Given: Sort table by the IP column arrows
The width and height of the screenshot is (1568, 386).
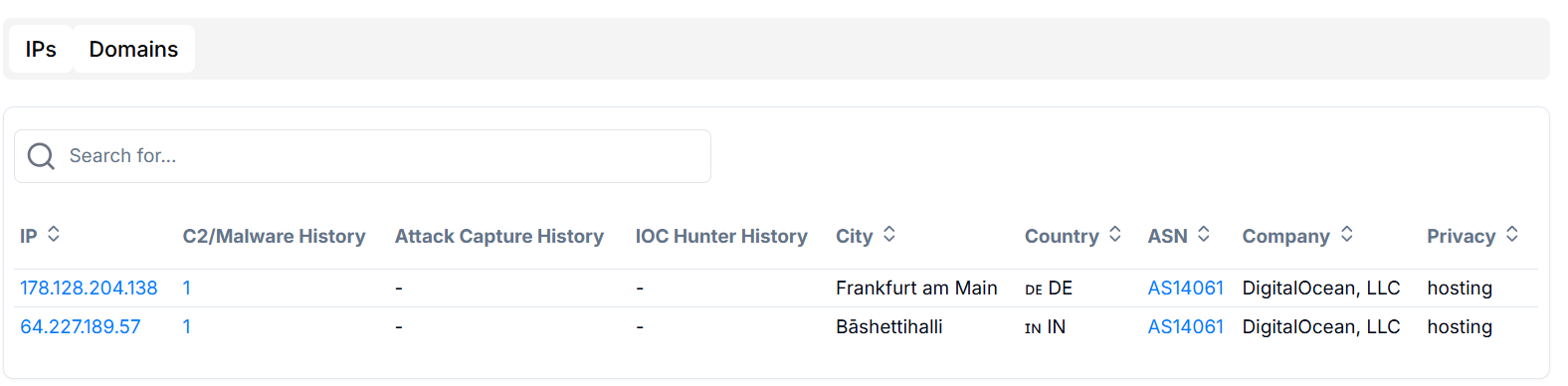Looking at the screenshot, I should pos(54,234).
